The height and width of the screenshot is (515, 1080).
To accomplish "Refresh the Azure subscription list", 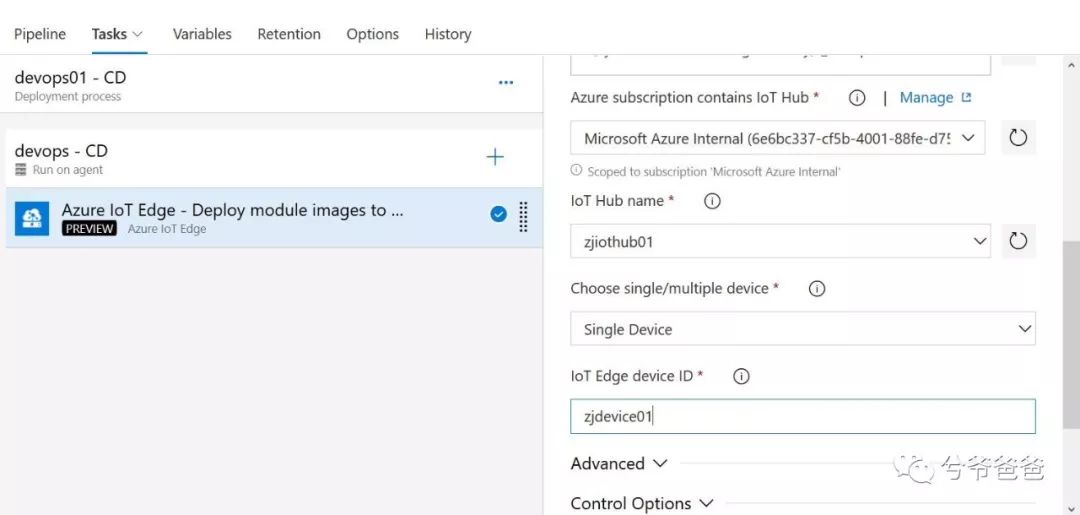I will click(x=1018, y=138).
